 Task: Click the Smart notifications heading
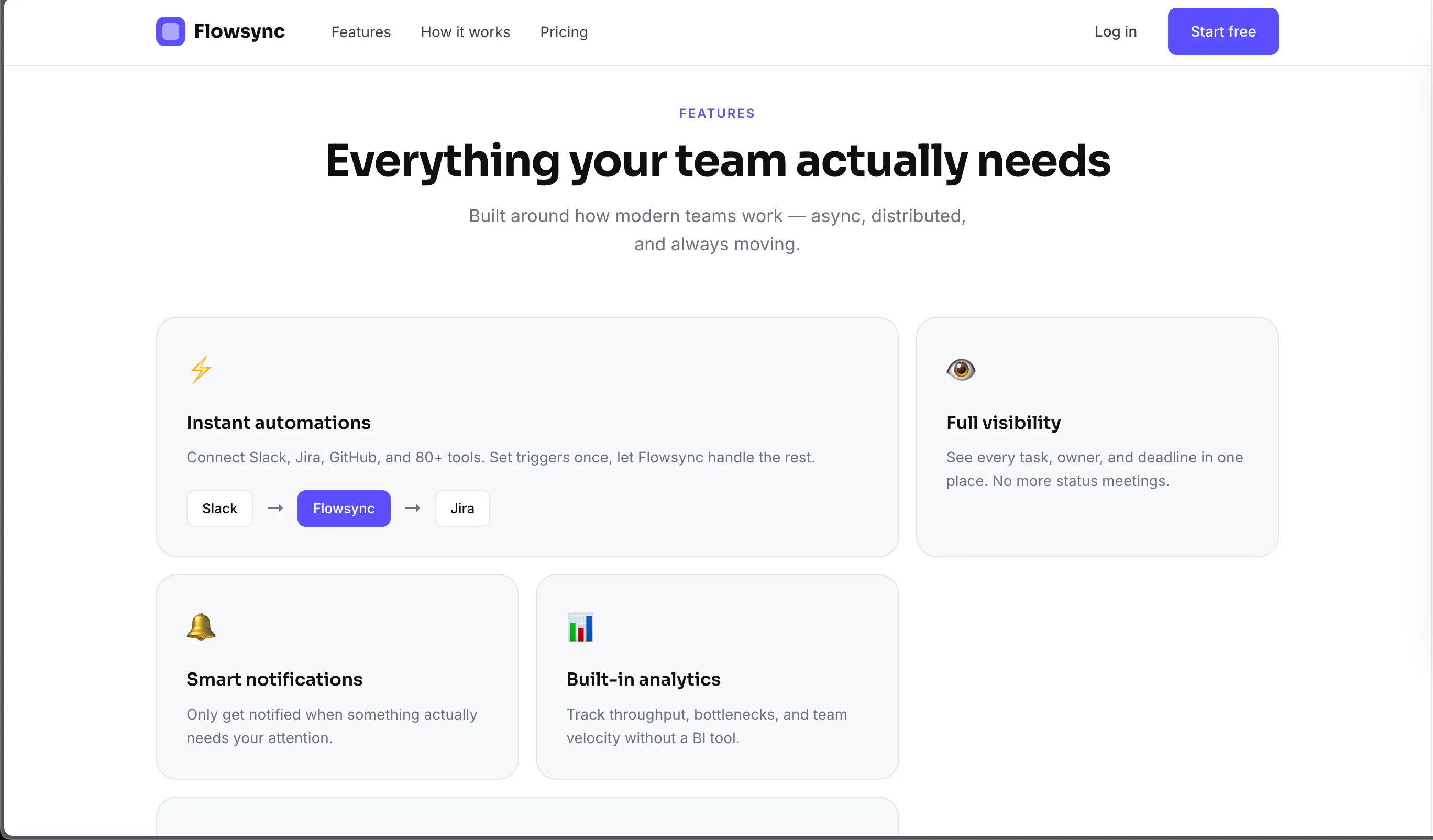[x=274, y=679]
